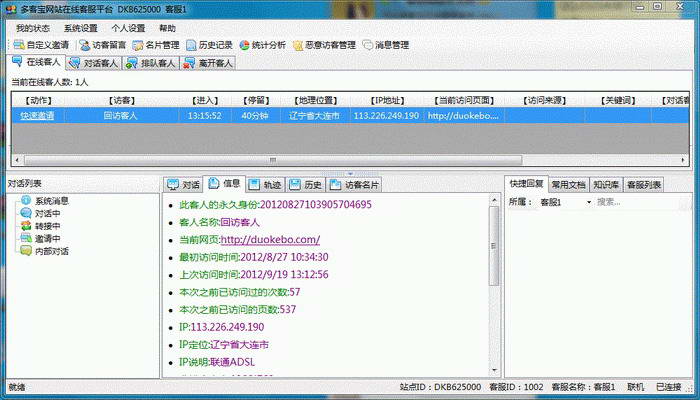The height and width of the screenshot is (400, 700).
Task: Click the 转接中 tree icon
Action: [x=26, y=226]
